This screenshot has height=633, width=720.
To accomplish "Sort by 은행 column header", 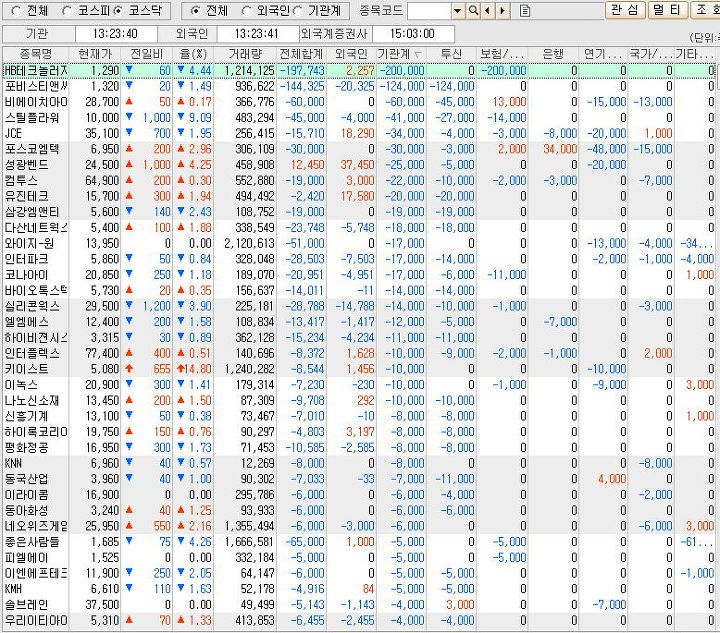I will (553, 54).
